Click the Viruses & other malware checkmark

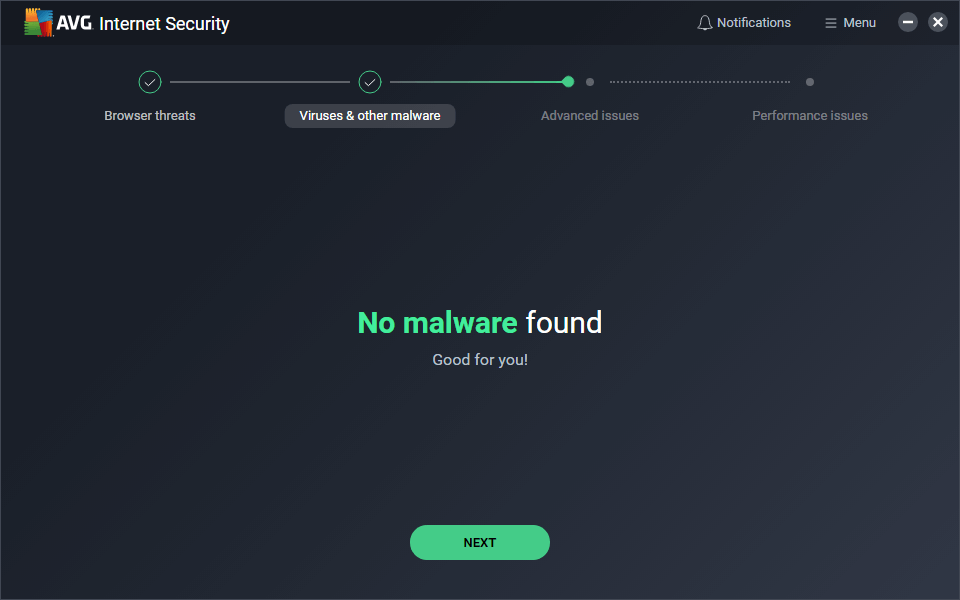370,82
